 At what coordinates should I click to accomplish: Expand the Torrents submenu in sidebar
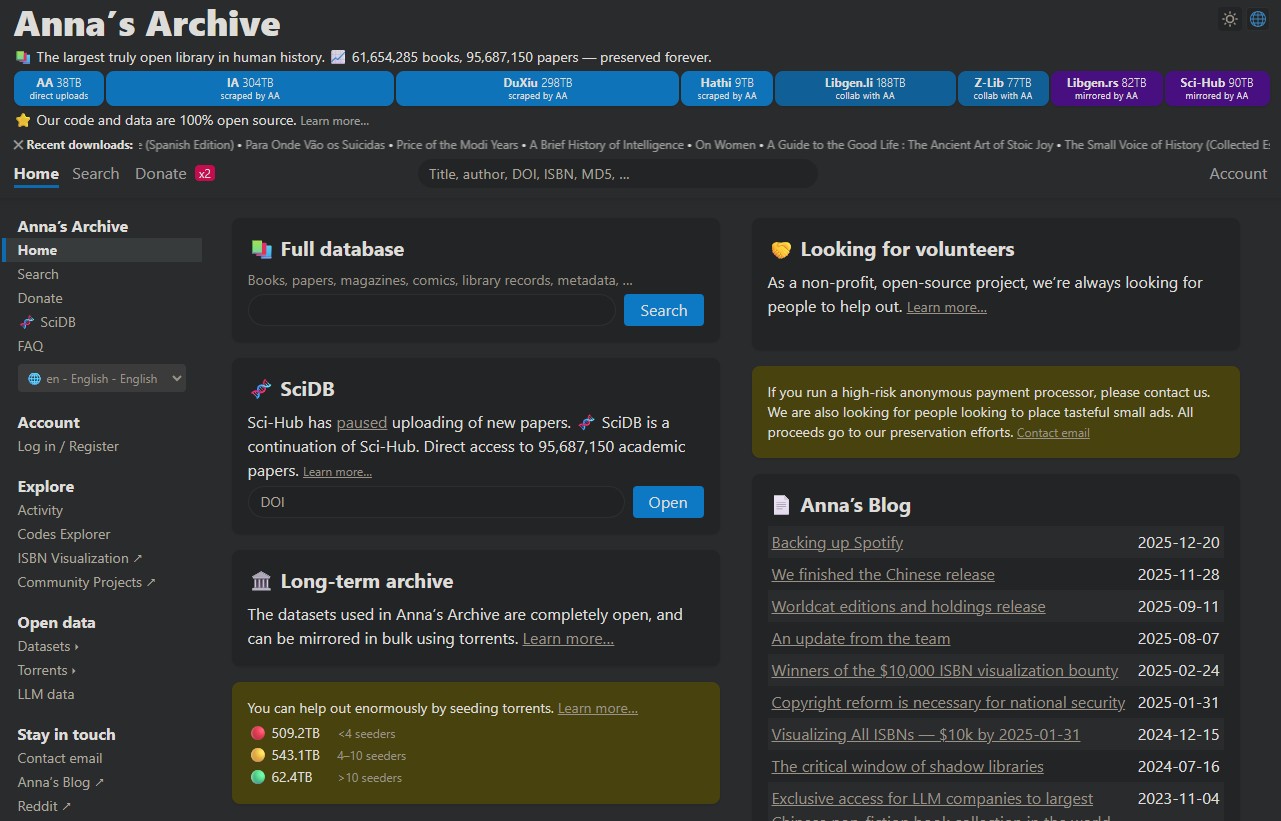(46, 670)
